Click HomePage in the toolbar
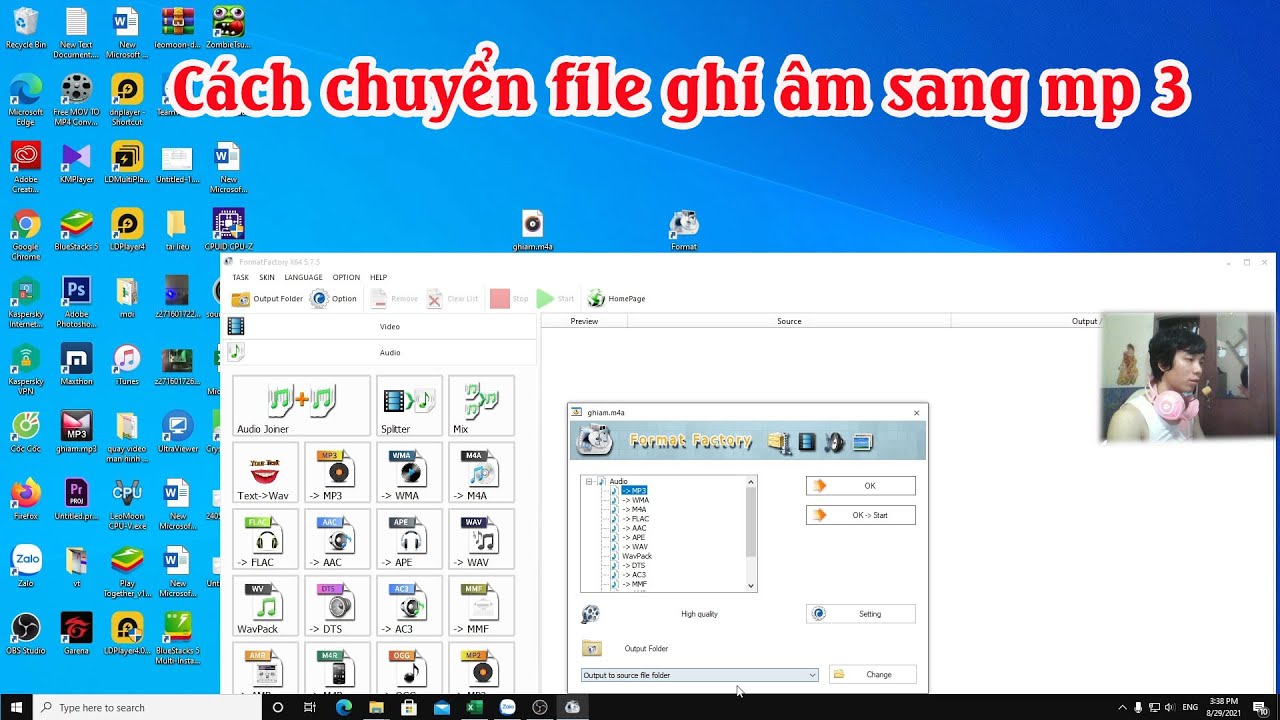 [616, 299]
